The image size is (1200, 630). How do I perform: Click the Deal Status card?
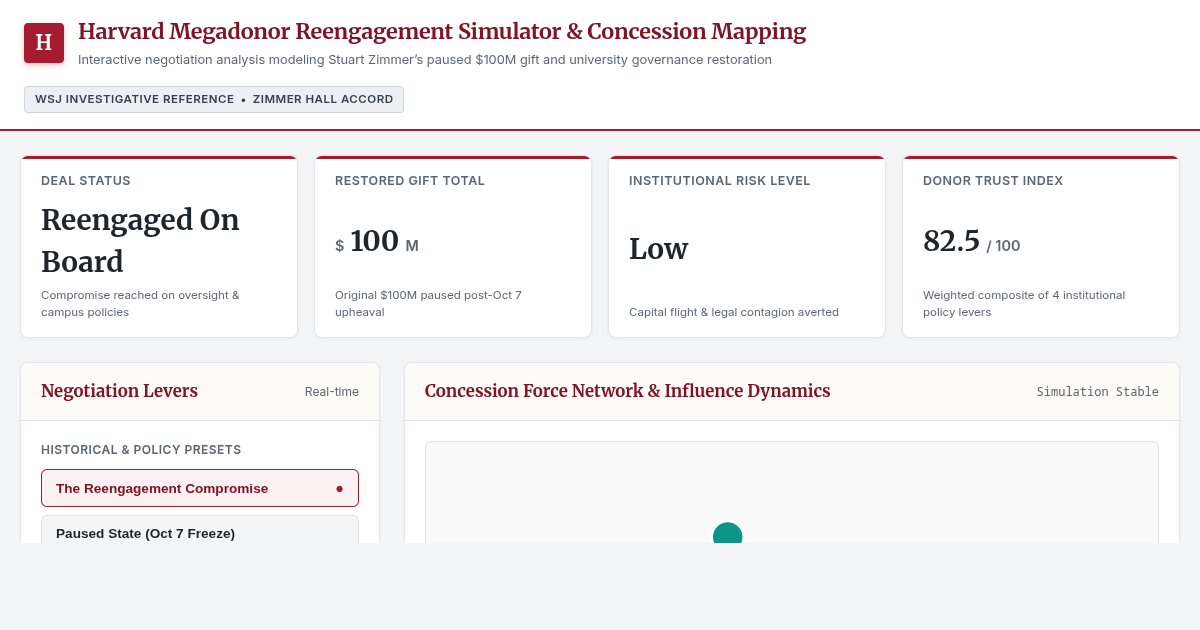click(159, 247)
